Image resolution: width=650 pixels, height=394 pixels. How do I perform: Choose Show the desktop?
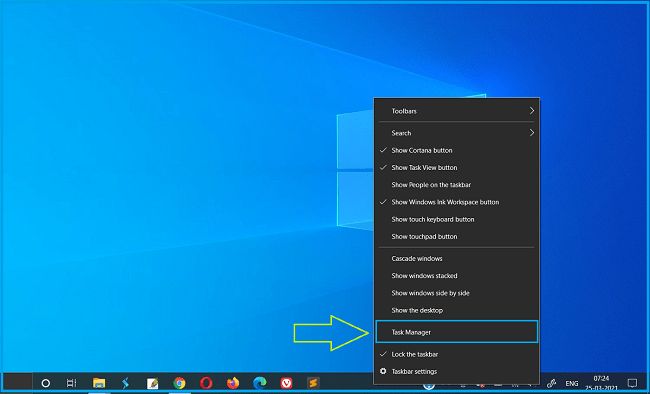pos(457,310)
